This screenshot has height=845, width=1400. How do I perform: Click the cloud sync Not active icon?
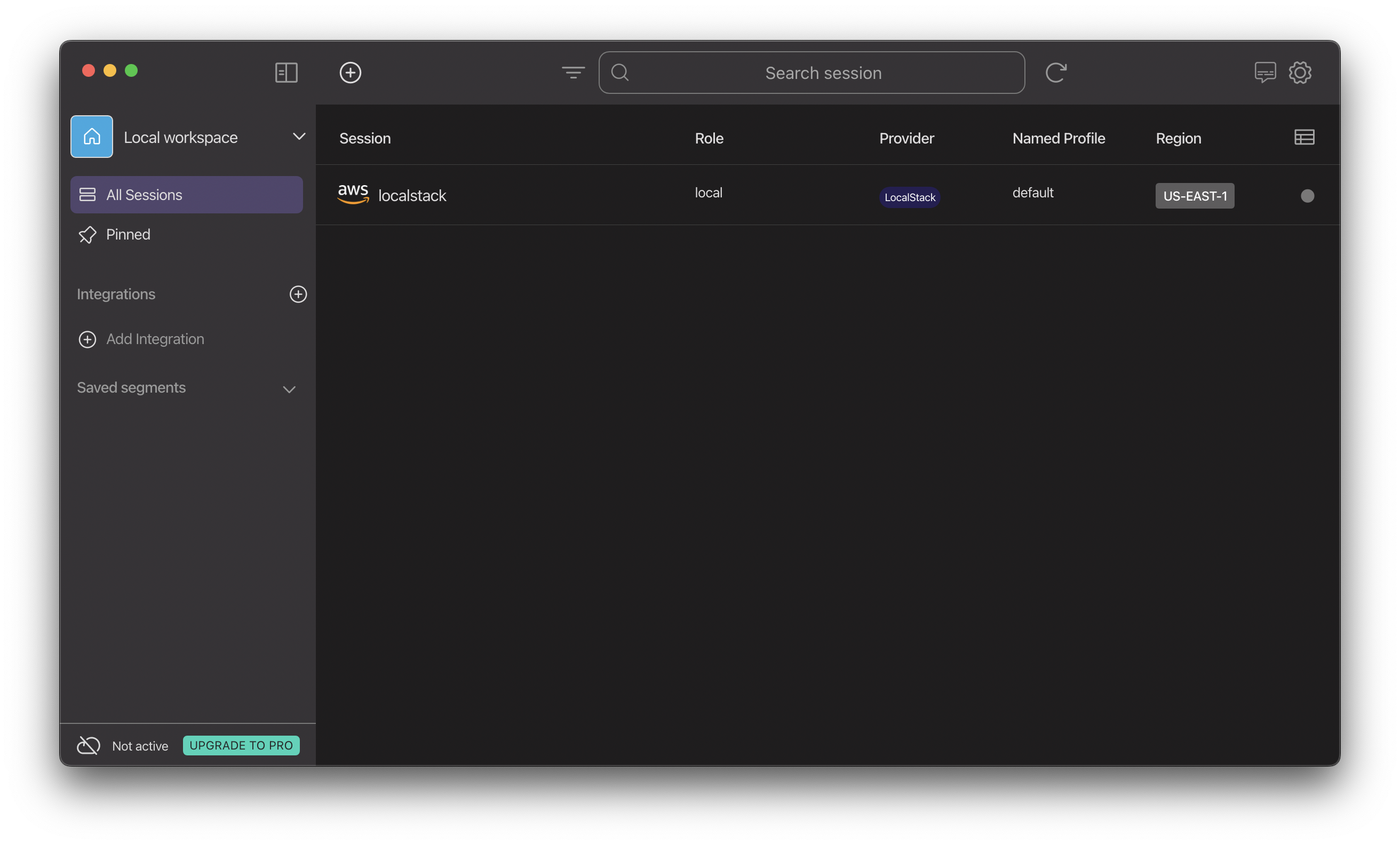(x=89, y=745)
